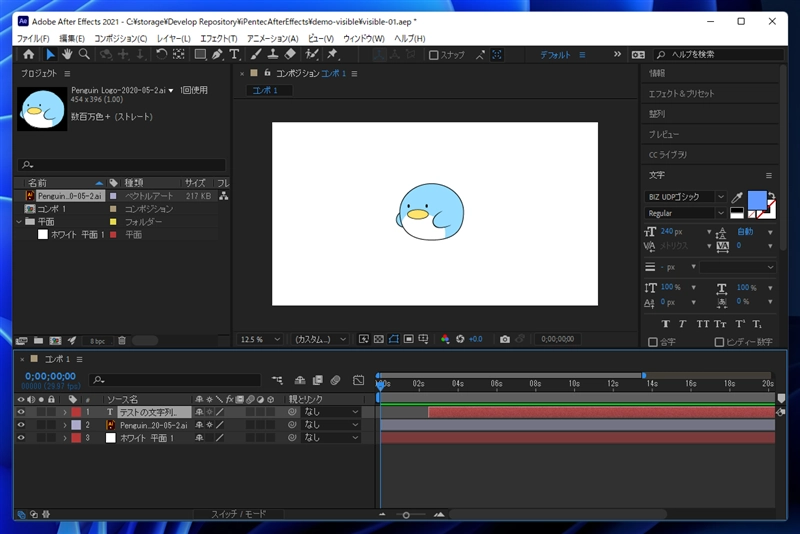Hide the Penguin layer 2 eye toggle
The image size is (800, 534).
click(21, 425)
